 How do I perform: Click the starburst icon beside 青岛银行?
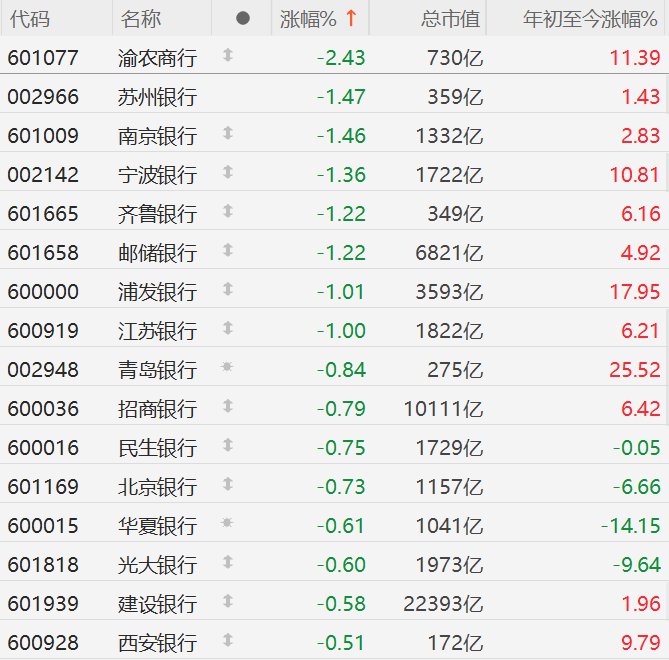point(228,368)
